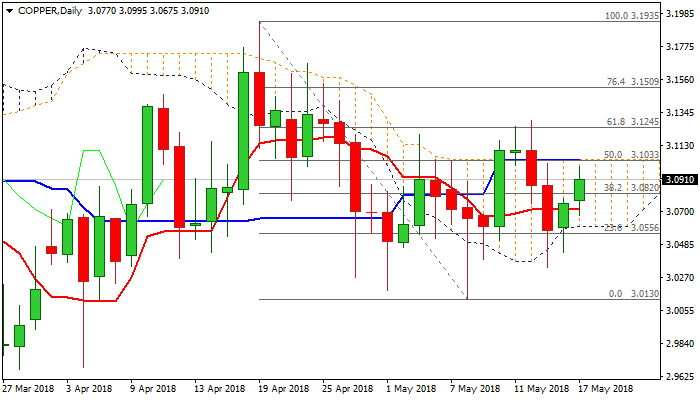Viewport: 700px width, 400px height.
Task: Click the 3.1775 price axis label
Action: click(680, 47)
